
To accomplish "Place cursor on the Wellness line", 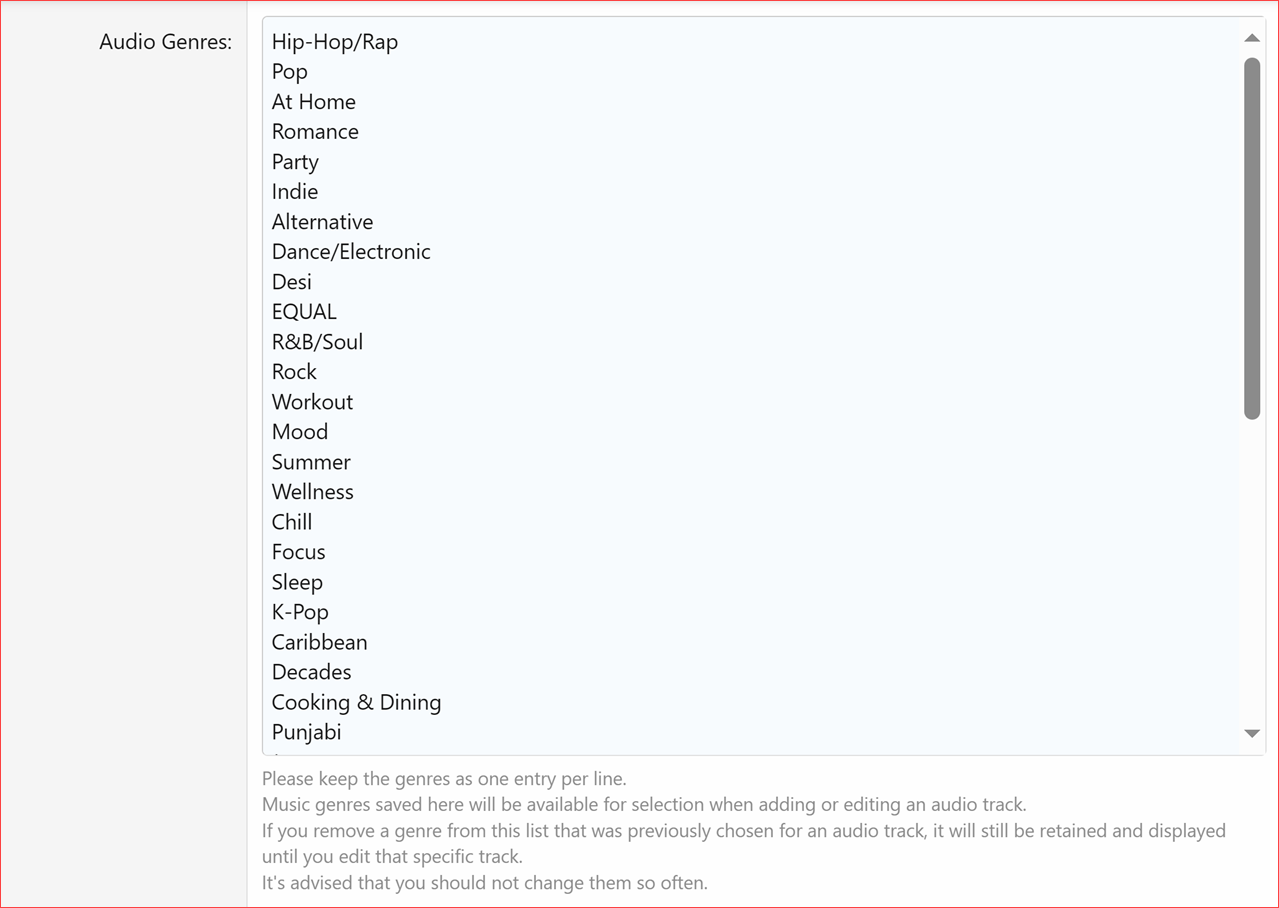I will [312, 491].
